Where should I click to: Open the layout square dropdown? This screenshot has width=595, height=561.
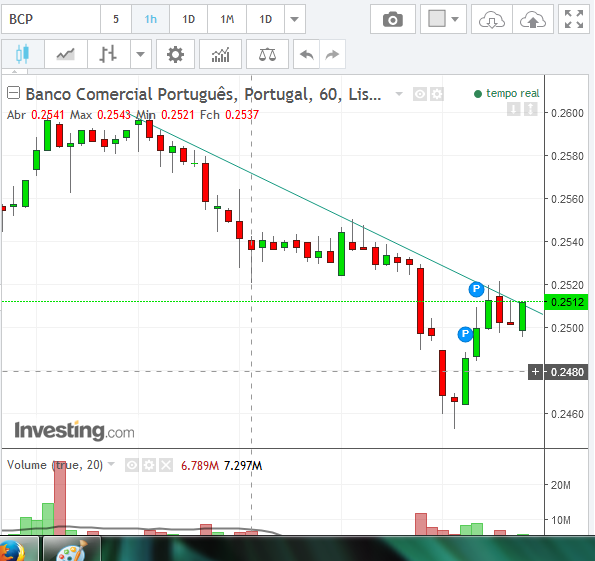[x=443, y=19]
